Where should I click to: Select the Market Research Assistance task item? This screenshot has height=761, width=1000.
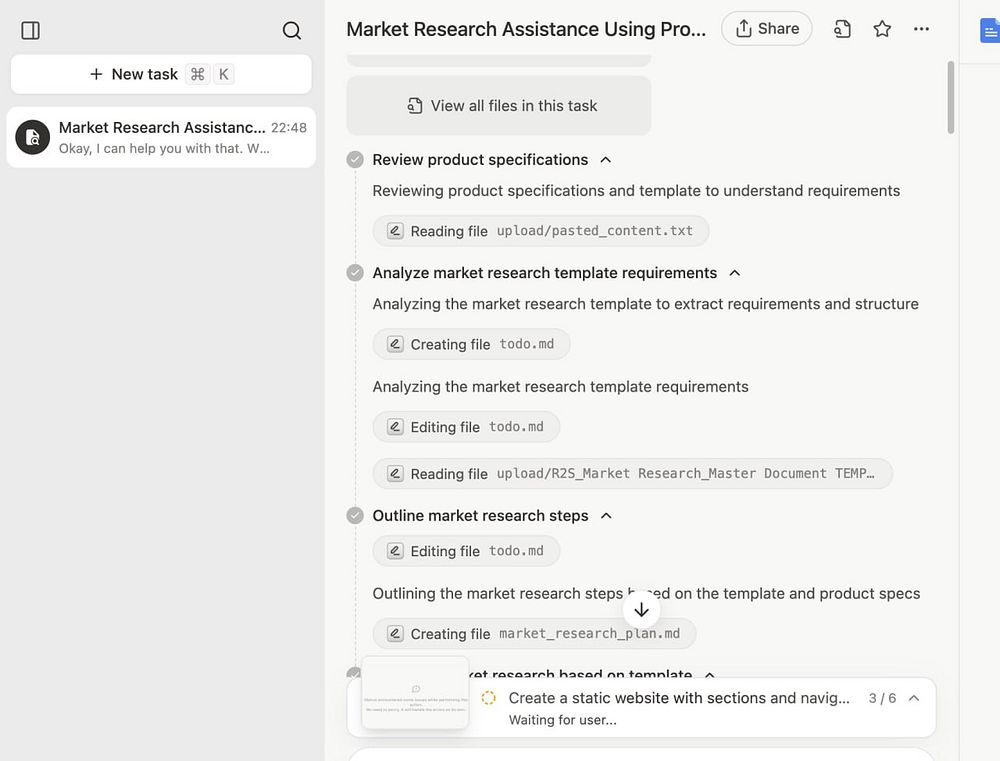(162, 137)
